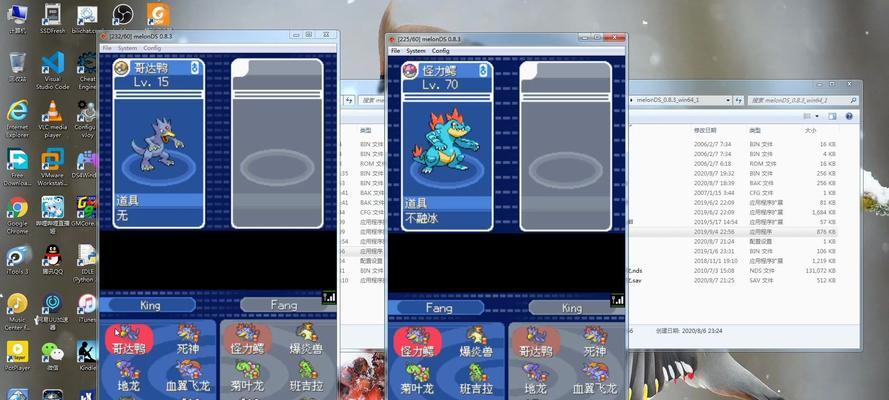This screenshot has width=889, height=400.
Task: Open 微信 desktop shortcut
Action: (x=52, y=356)
